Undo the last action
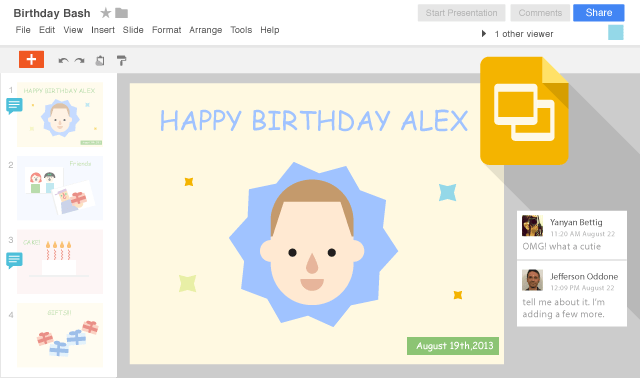The image size is (640, 378). coord(63,61)
